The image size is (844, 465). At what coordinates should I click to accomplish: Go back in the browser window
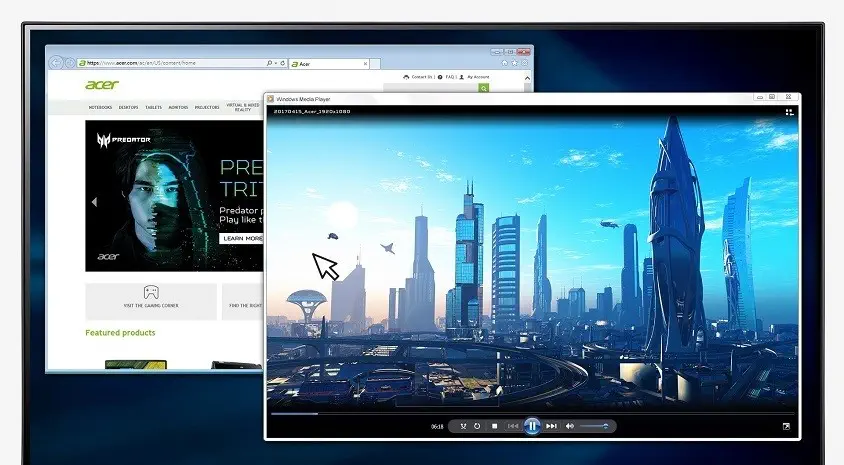point(55,63)
